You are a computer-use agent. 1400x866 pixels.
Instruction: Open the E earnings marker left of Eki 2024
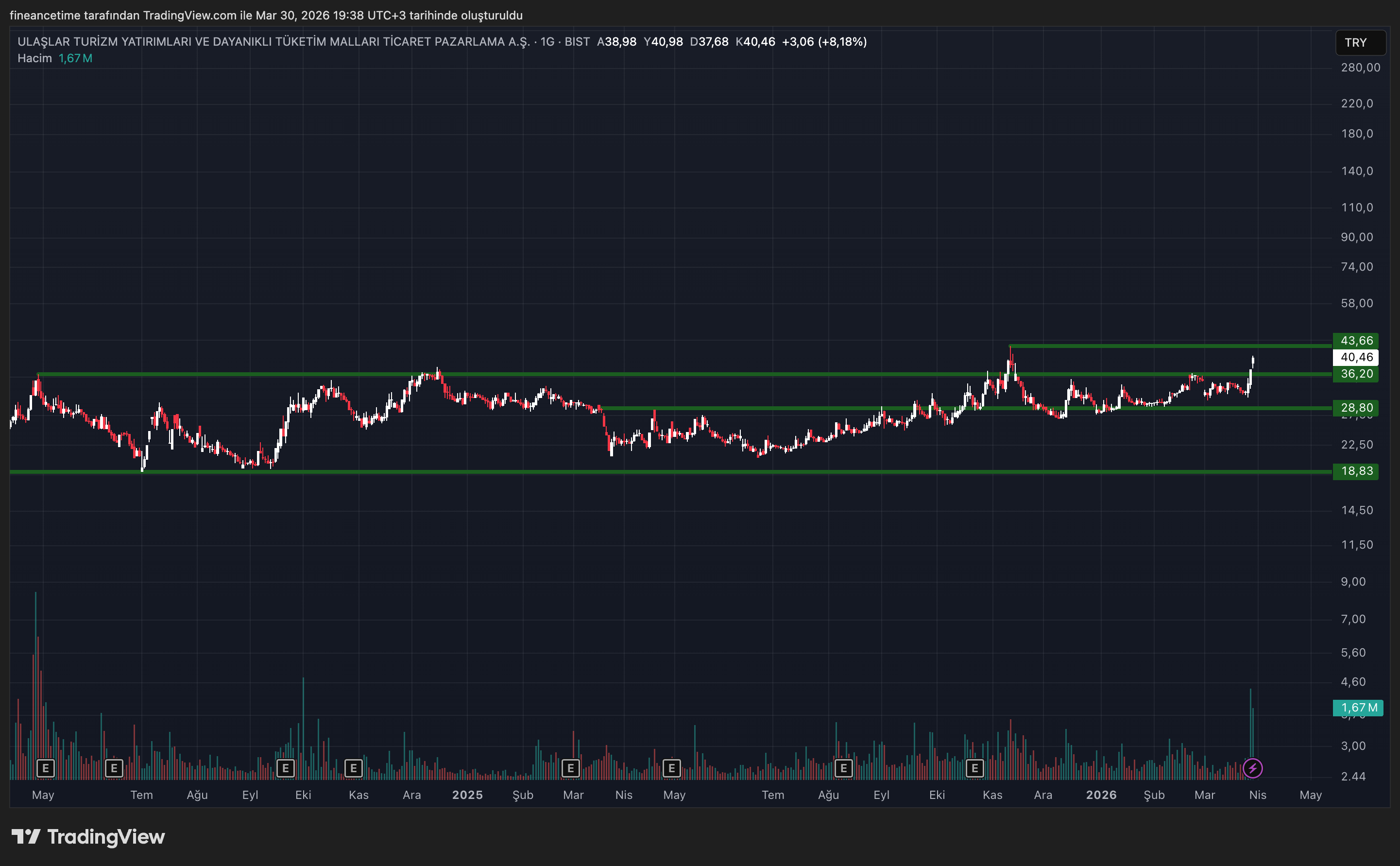285,768
